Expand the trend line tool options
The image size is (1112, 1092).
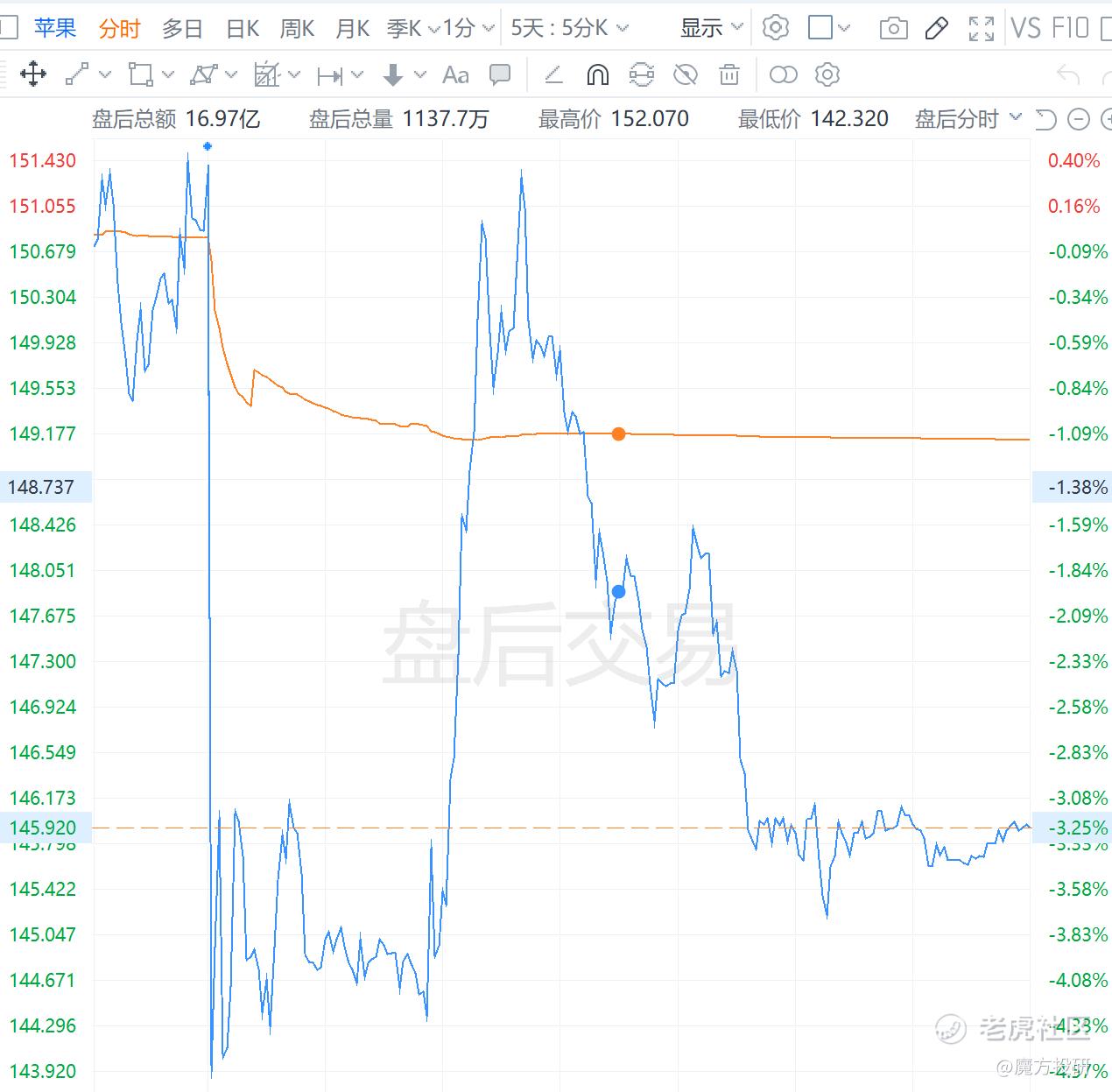point(106,75)
